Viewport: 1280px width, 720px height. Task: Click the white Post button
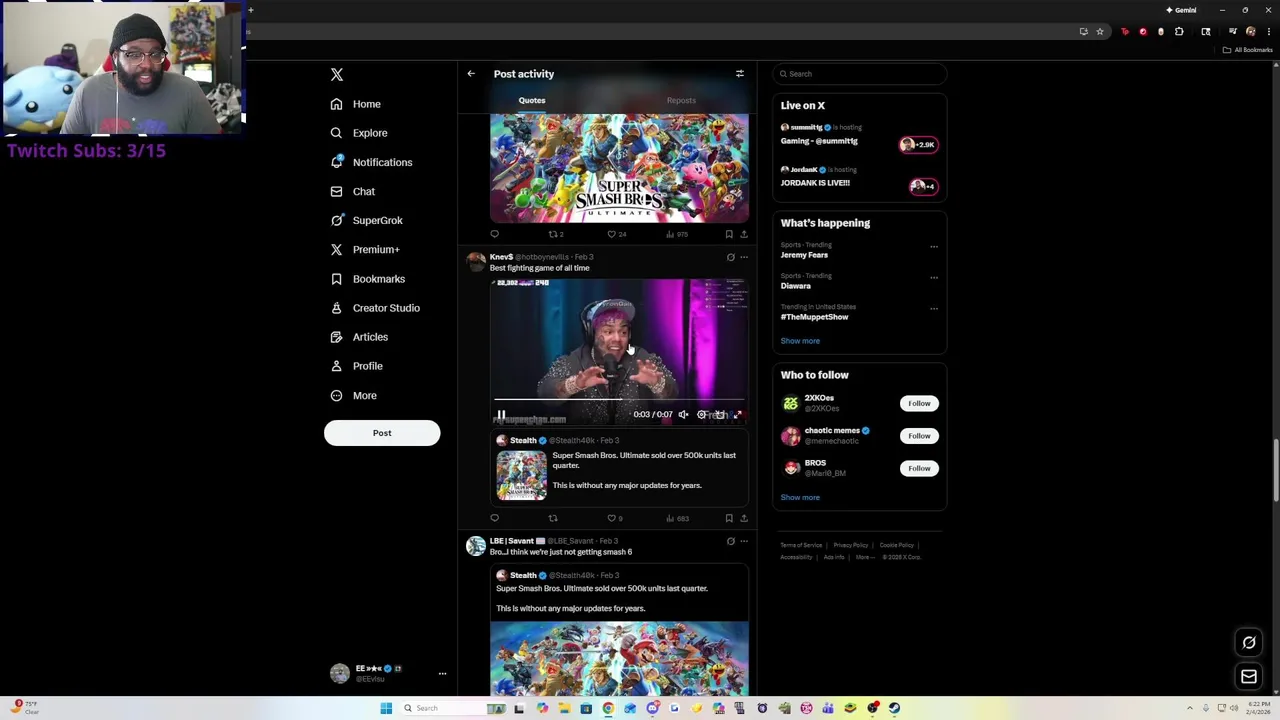[382, 433]
